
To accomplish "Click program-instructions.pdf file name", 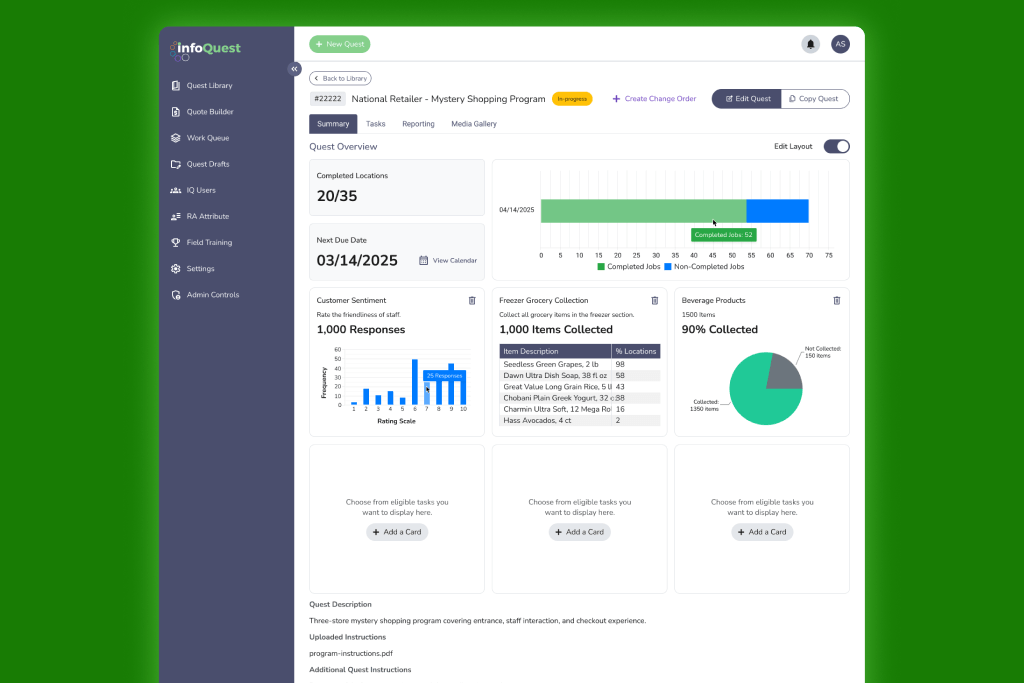I will tap(351, 653).
